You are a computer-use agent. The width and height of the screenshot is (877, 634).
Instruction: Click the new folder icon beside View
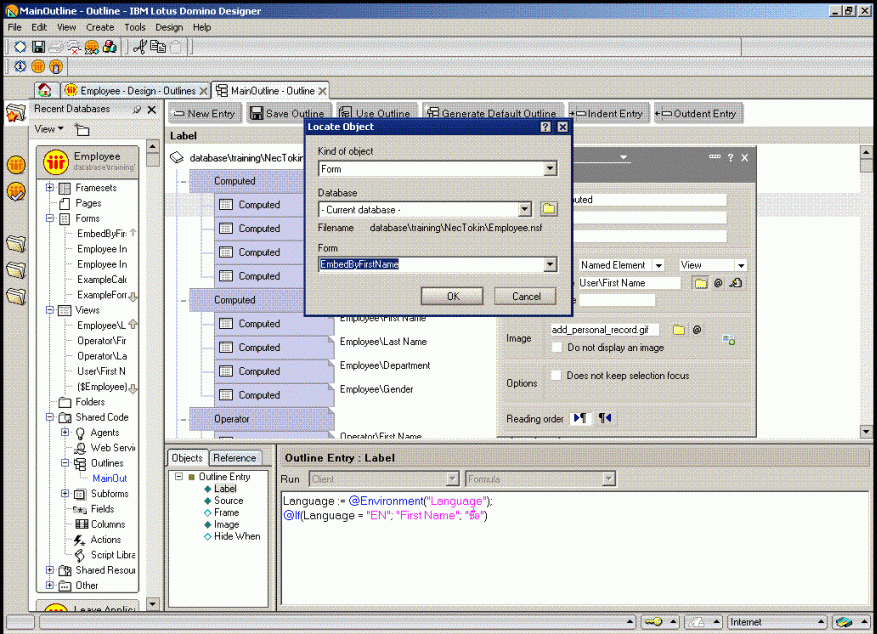pyautogui.click(x=82, y=130)
